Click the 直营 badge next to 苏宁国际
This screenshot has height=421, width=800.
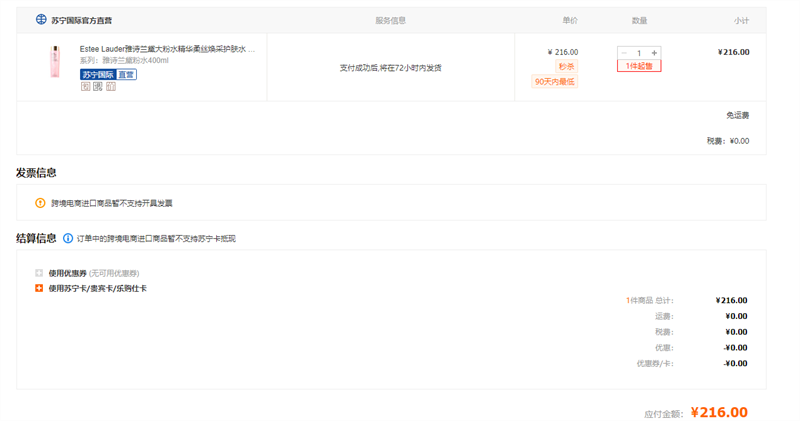[126, 75]
